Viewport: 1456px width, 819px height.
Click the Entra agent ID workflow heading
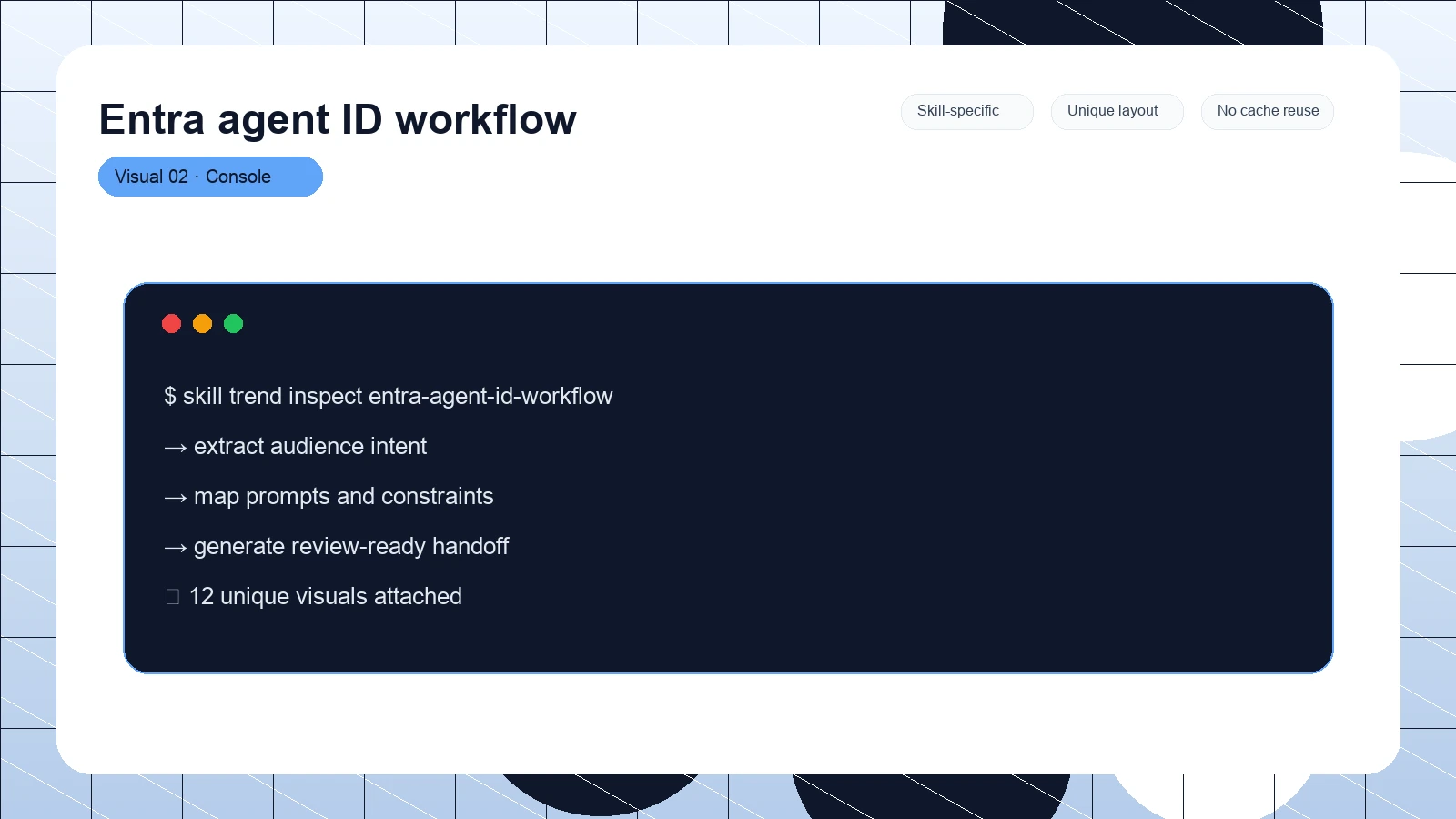click(338, 119)
